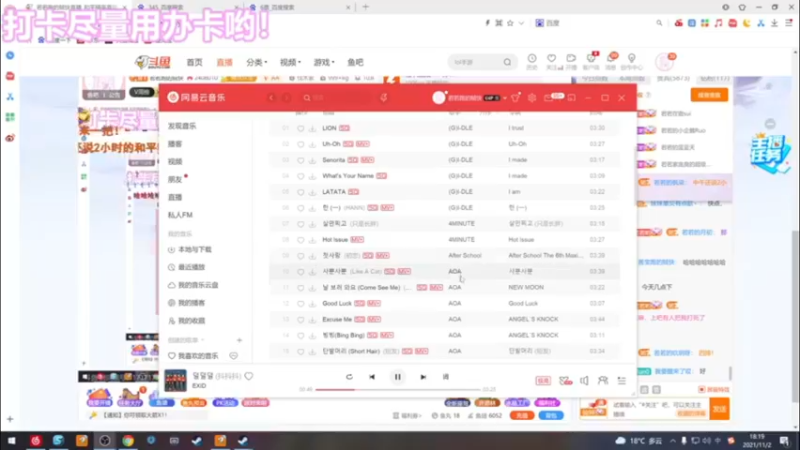Like the song LATATA
Viewport: 800px width, 450px height.
pos(301,192)
